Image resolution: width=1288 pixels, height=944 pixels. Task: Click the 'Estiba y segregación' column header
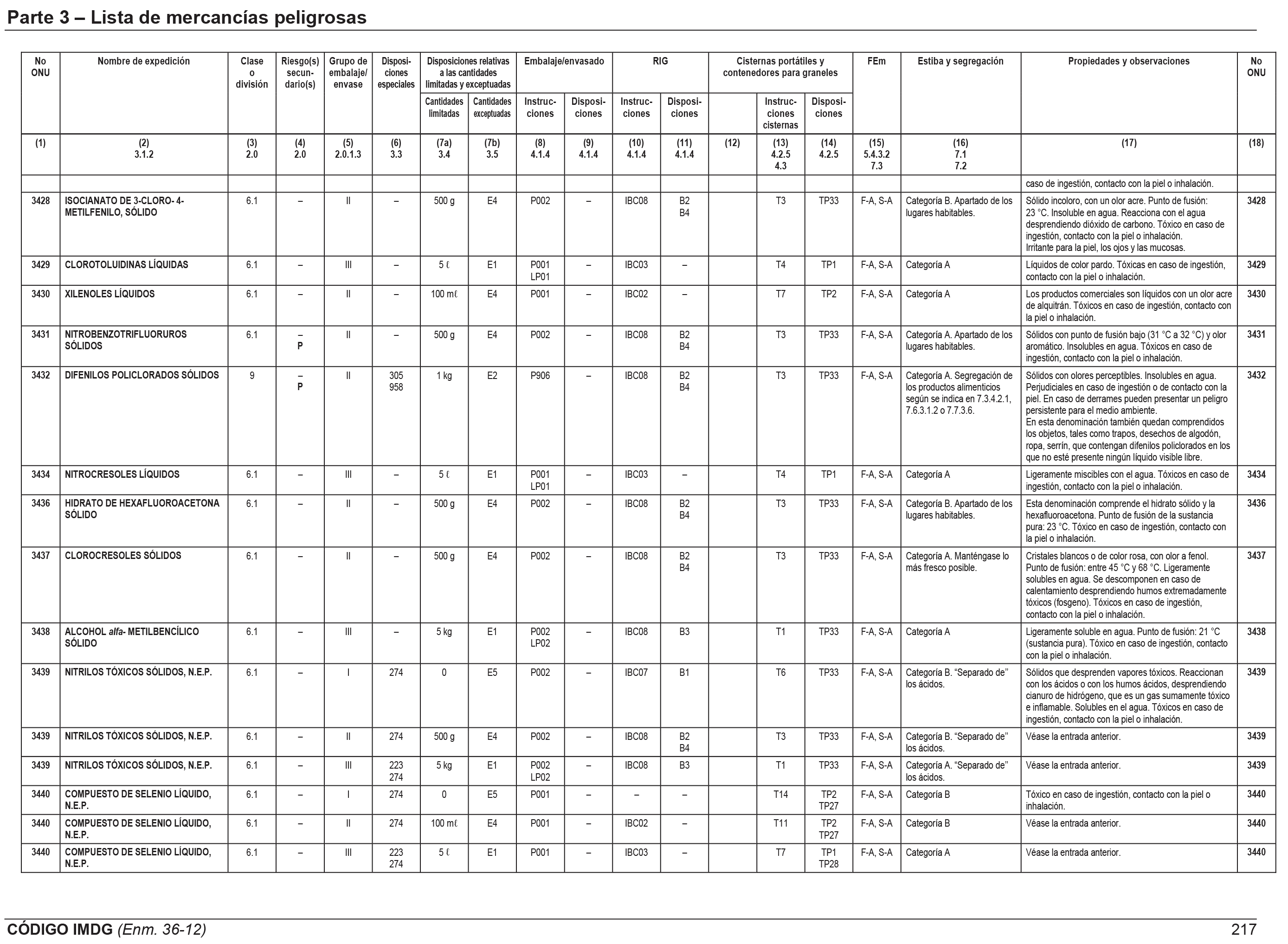click(960, 61)
